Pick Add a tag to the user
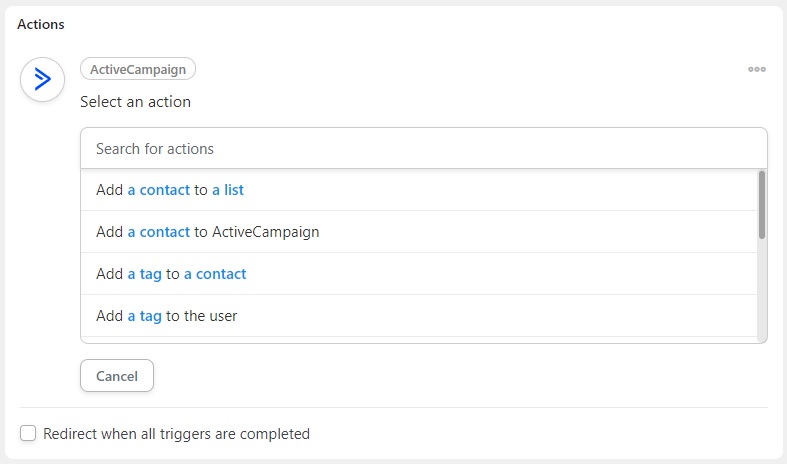 419,316
